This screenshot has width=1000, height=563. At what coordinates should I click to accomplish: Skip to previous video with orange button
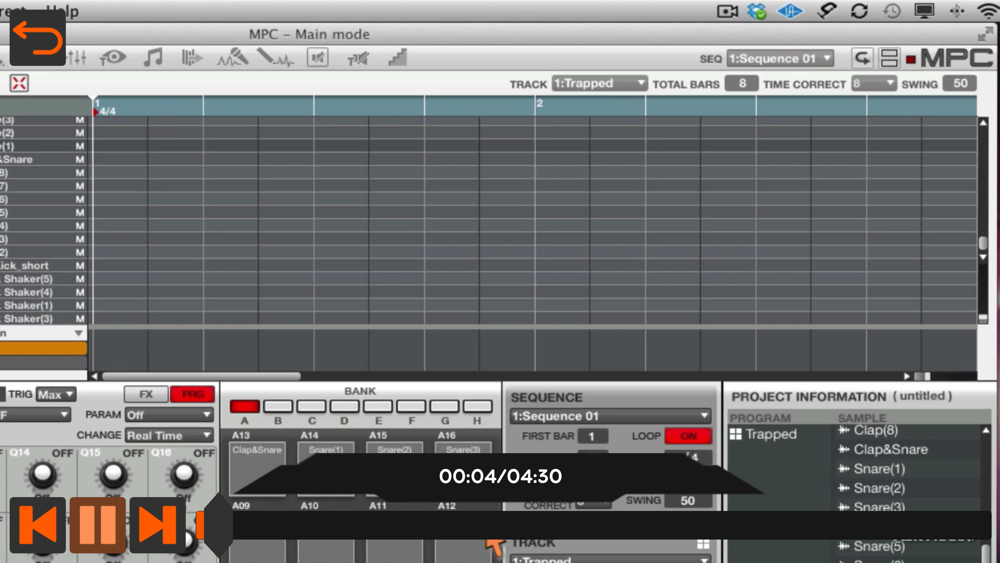38,525
